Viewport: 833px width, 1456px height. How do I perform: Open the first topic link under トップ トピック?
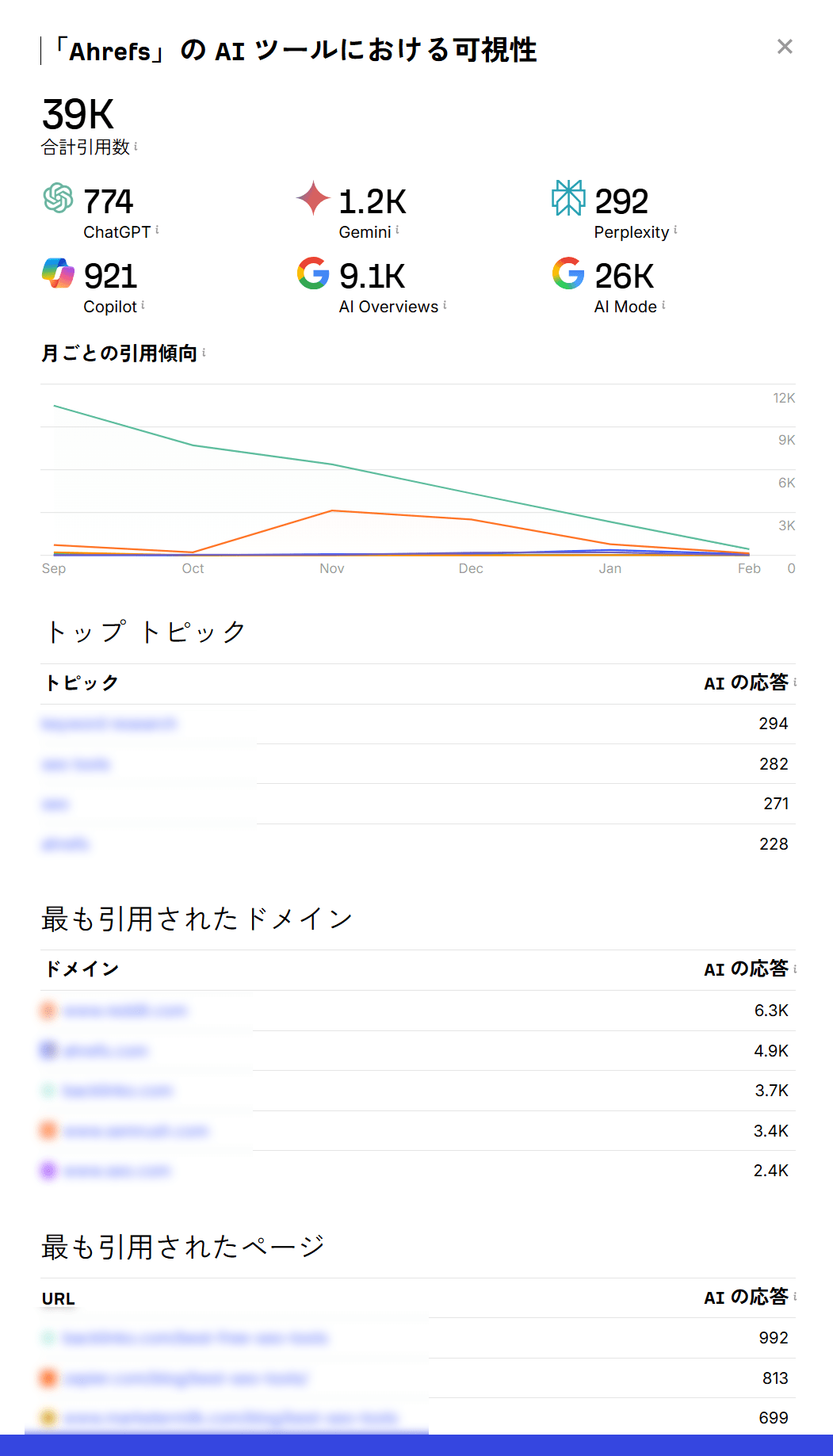click(109, 724)
